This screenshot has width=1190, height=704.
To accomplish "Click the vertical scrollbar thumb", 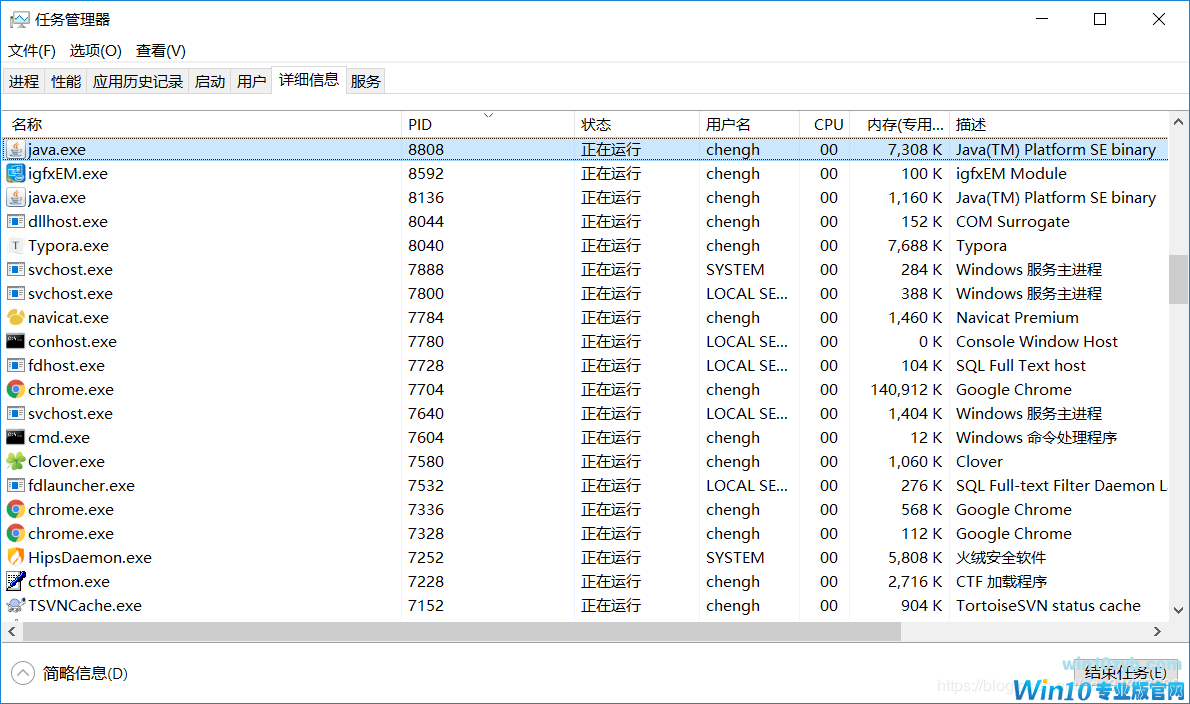I will tap(1178, 279).
